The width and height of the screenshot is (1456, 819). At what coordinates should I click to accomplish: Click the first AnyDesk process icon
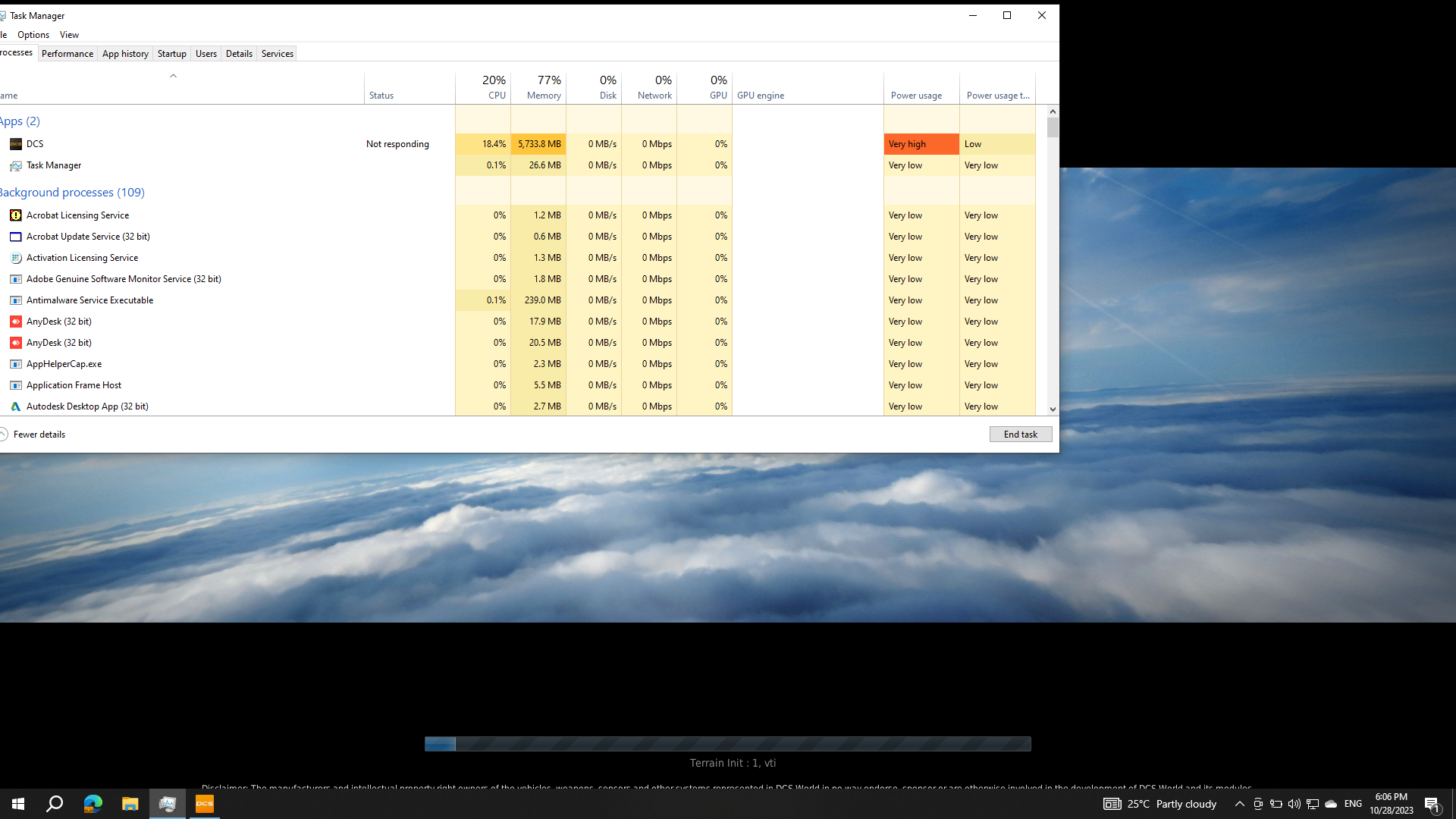[x=15, y=322]
